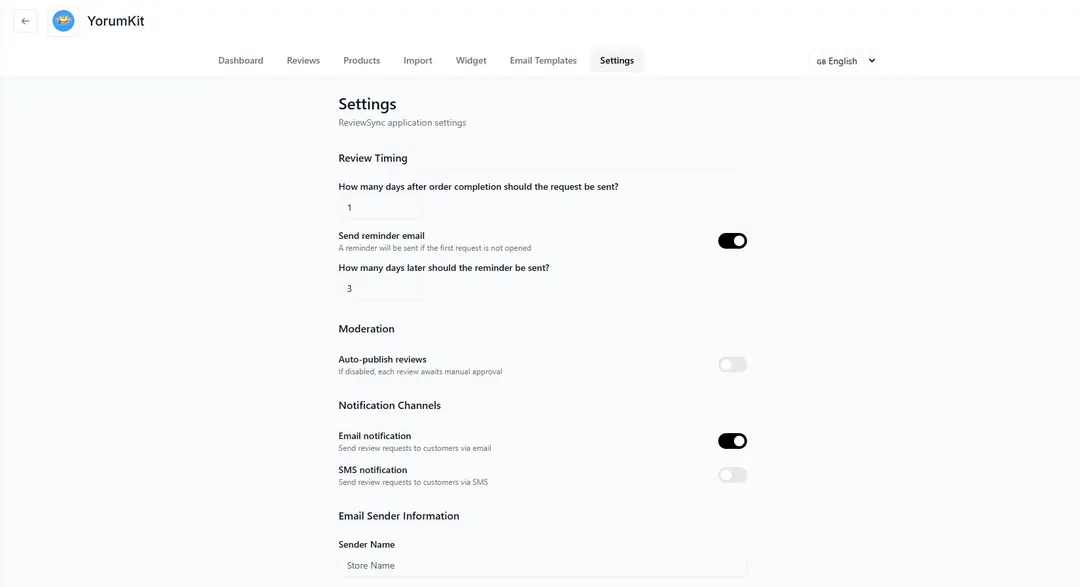Enable Auto-publish reviews toggle
Viewport: 1080px width, 587px height.
[732, 365]
